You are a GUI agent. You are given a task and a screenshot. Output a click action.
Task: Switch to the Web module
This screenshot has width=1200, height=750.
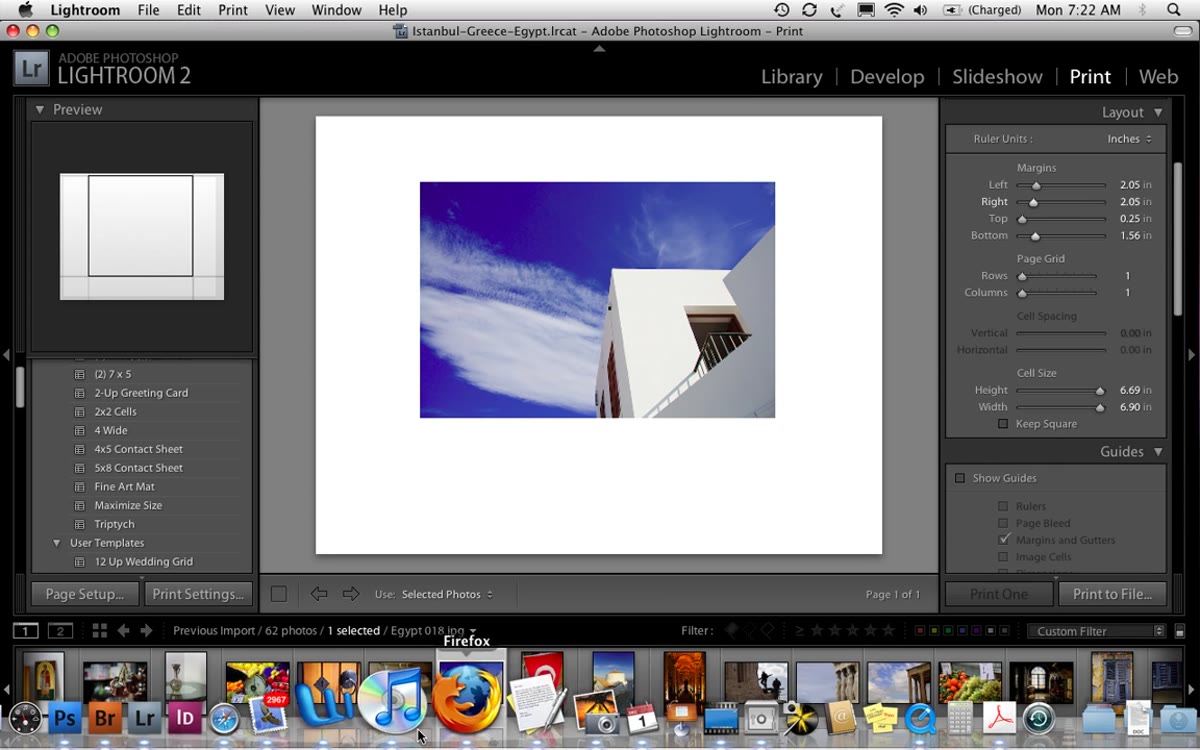pos(1158,77)
